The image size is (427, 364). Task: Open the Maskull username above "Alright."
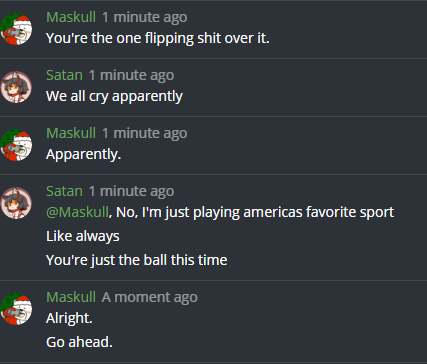coord(71,297)
